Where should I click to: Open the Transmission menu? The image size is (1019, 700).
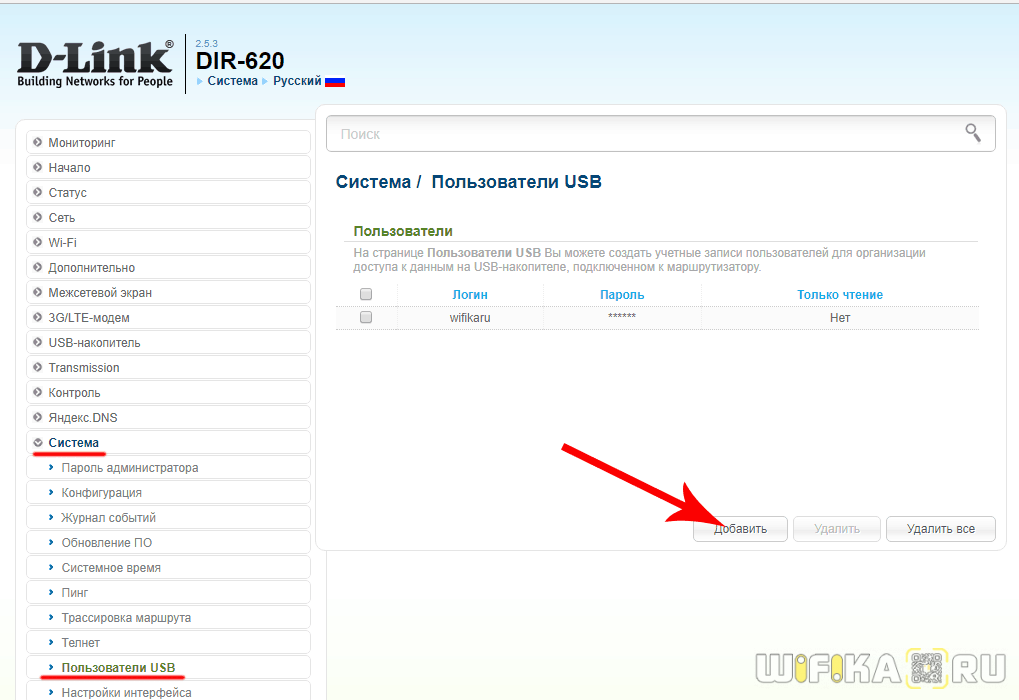point(168,368)
